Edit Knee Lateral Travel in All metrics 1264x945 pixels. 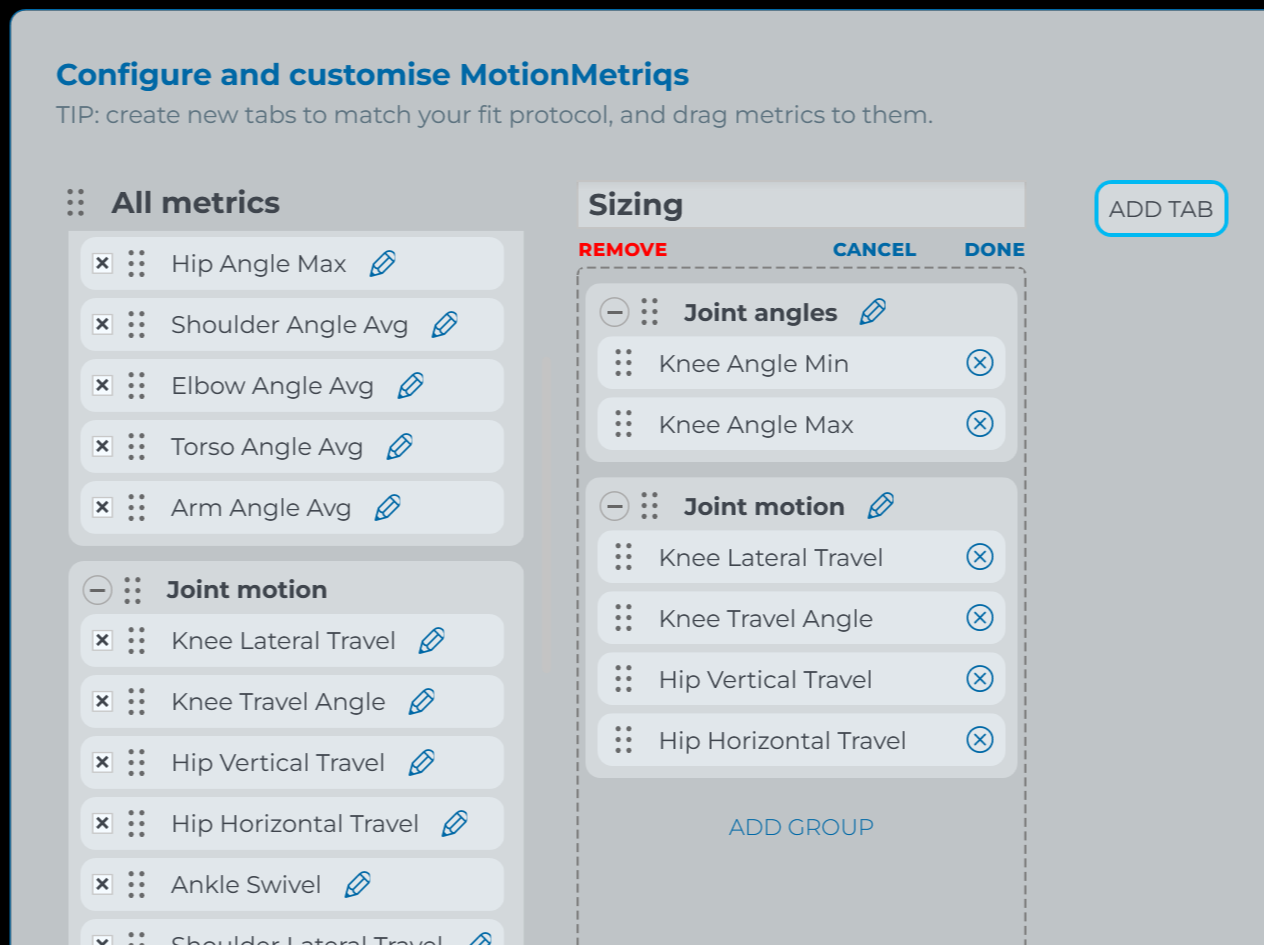click(x=432, y=641)
